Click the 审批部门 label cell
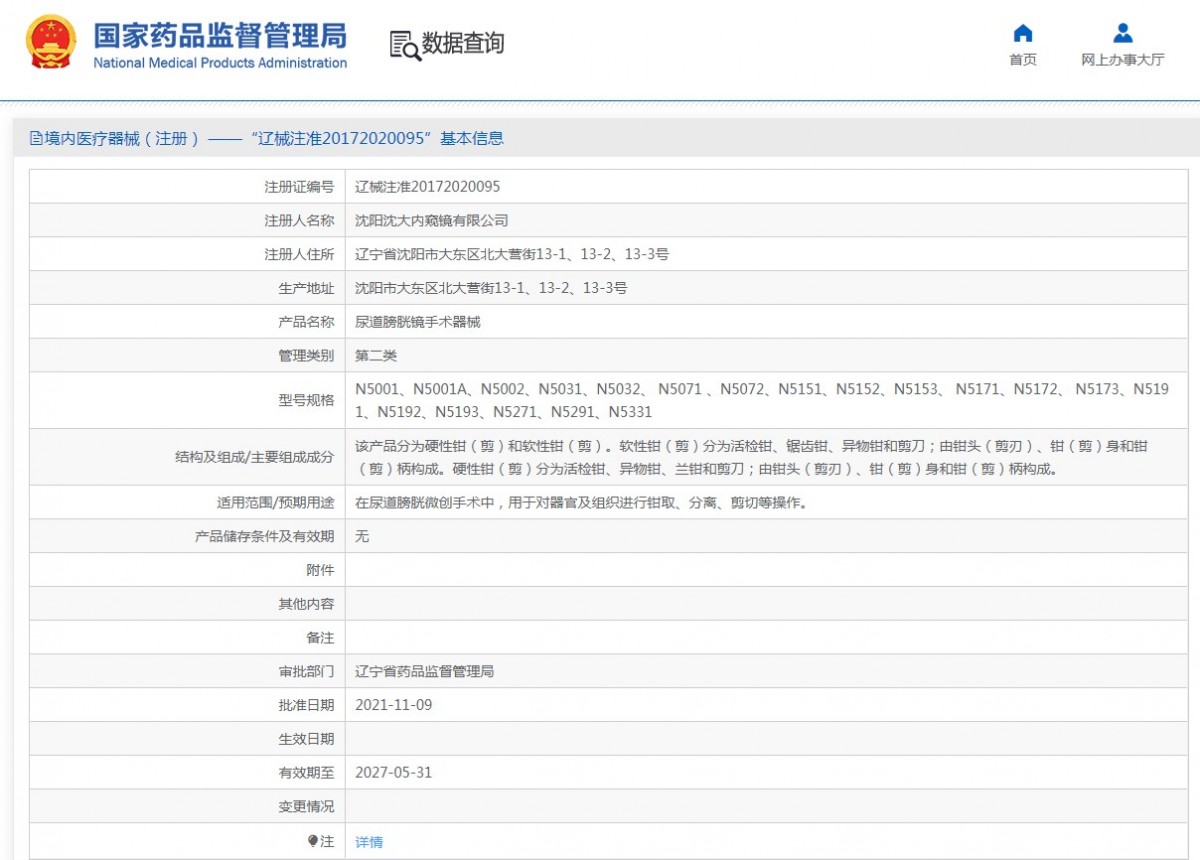1200x860 pixels. tap(187, 672)
